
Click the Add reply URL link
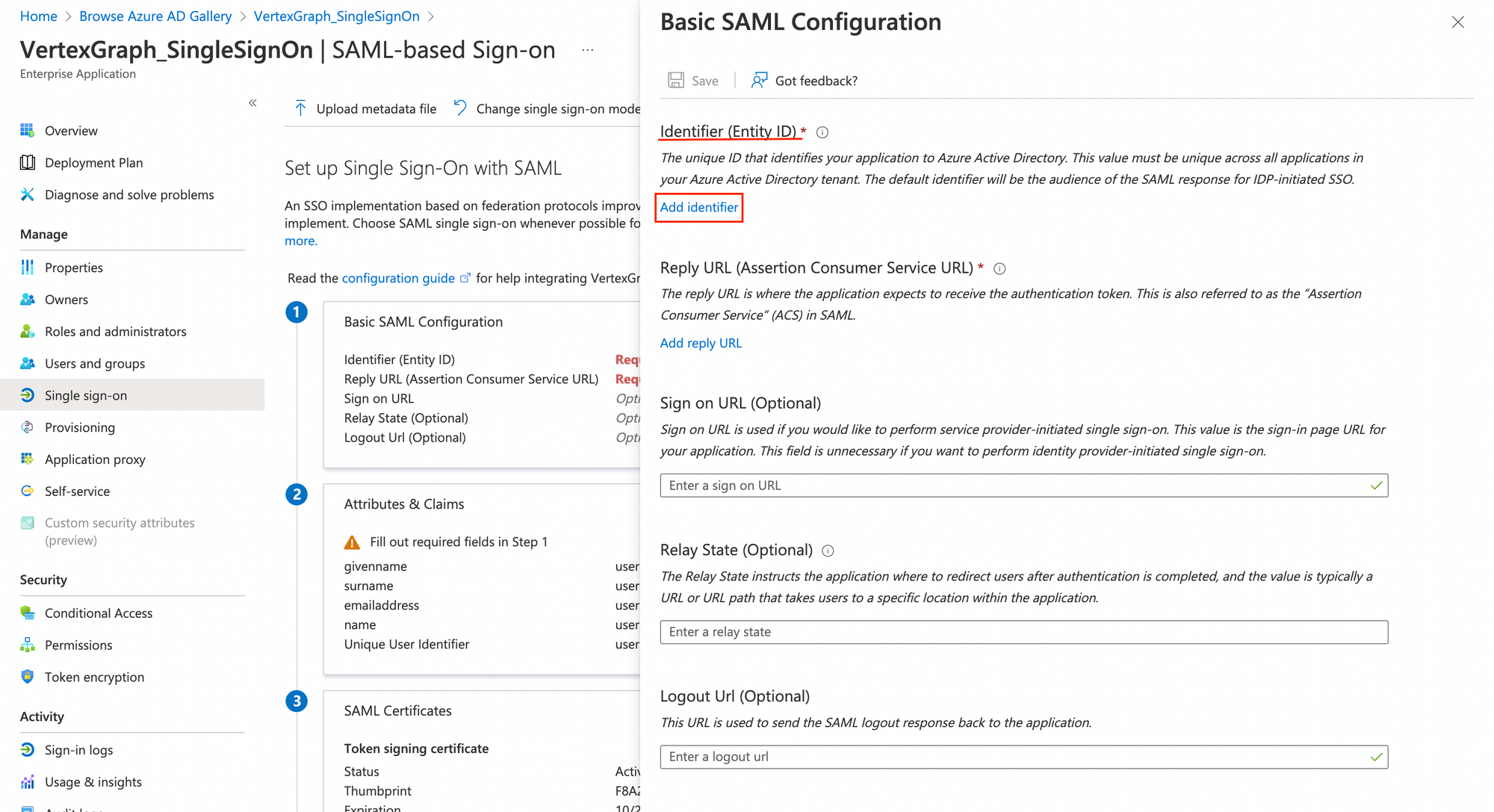click(x=701, y=343)
